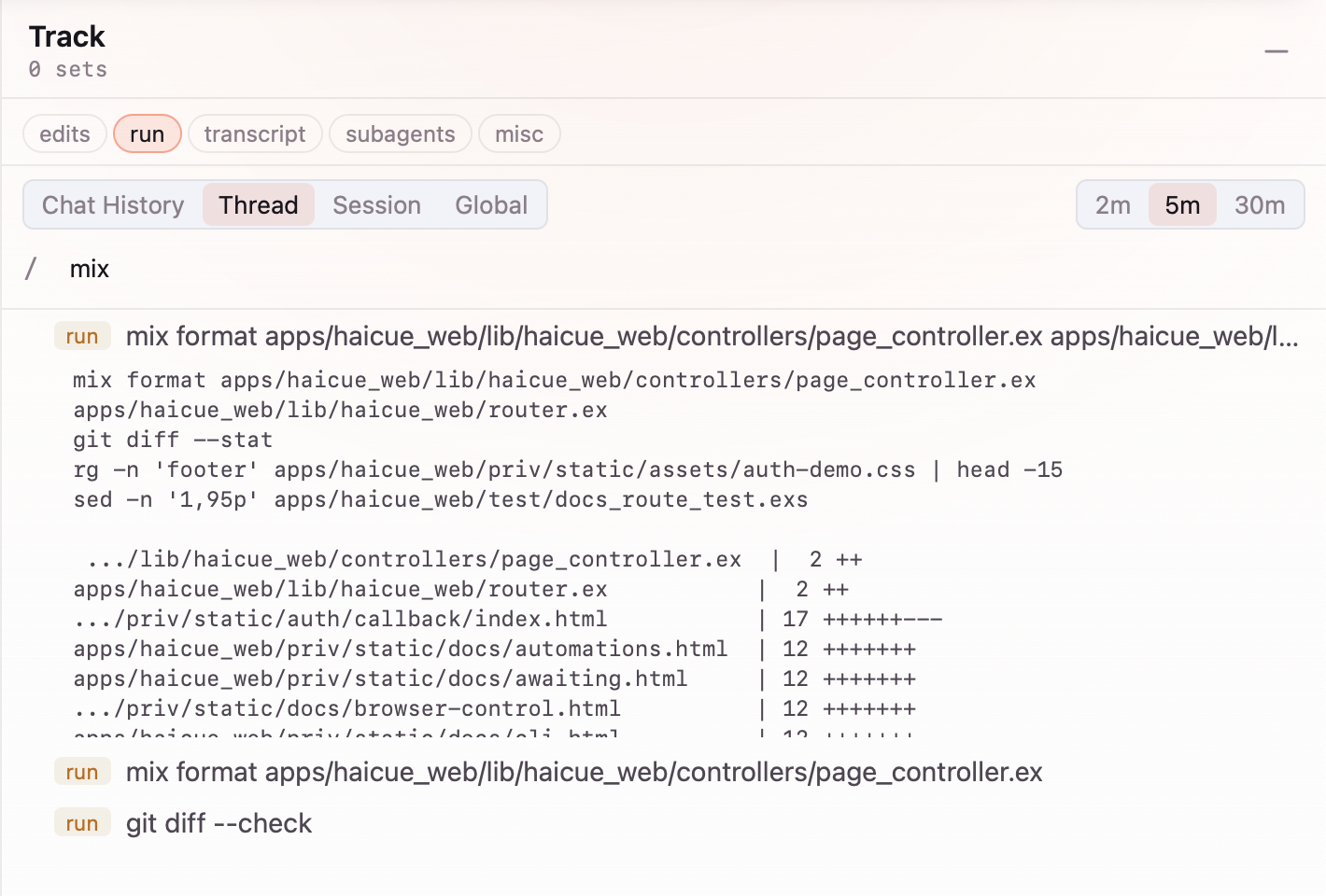
Task: Select the Thread scope tab
Action: pos(259,205)
